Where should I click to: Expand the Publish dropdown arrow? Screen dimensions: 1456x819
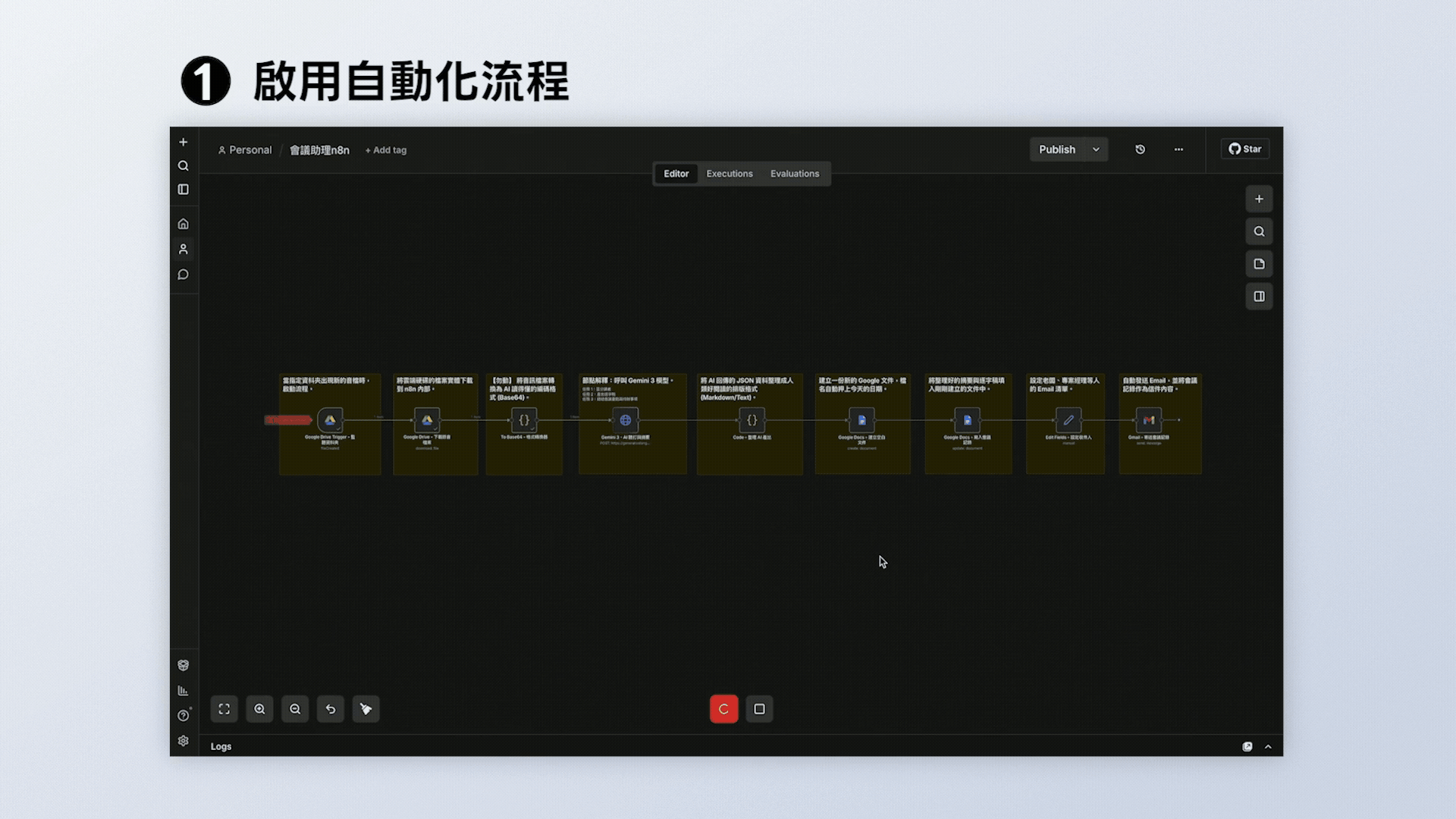pos(1096,149)
